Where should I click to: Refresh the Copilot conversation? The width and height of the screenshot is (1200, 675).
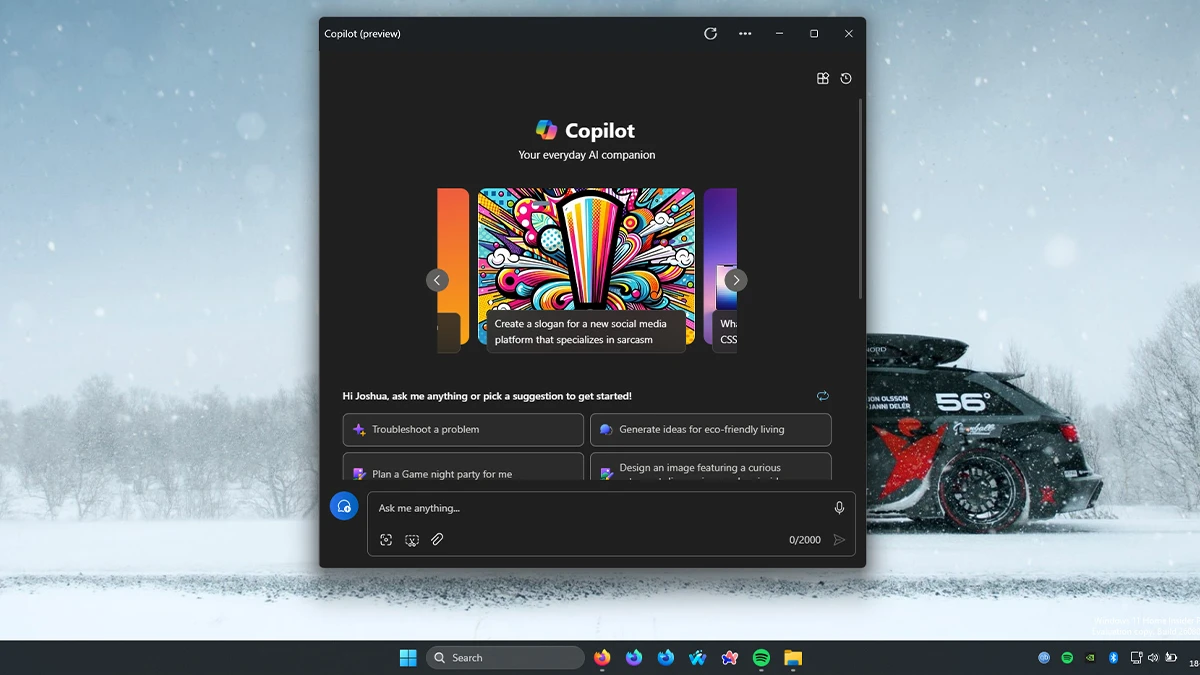pyautogui.click(x=710, y=33)
